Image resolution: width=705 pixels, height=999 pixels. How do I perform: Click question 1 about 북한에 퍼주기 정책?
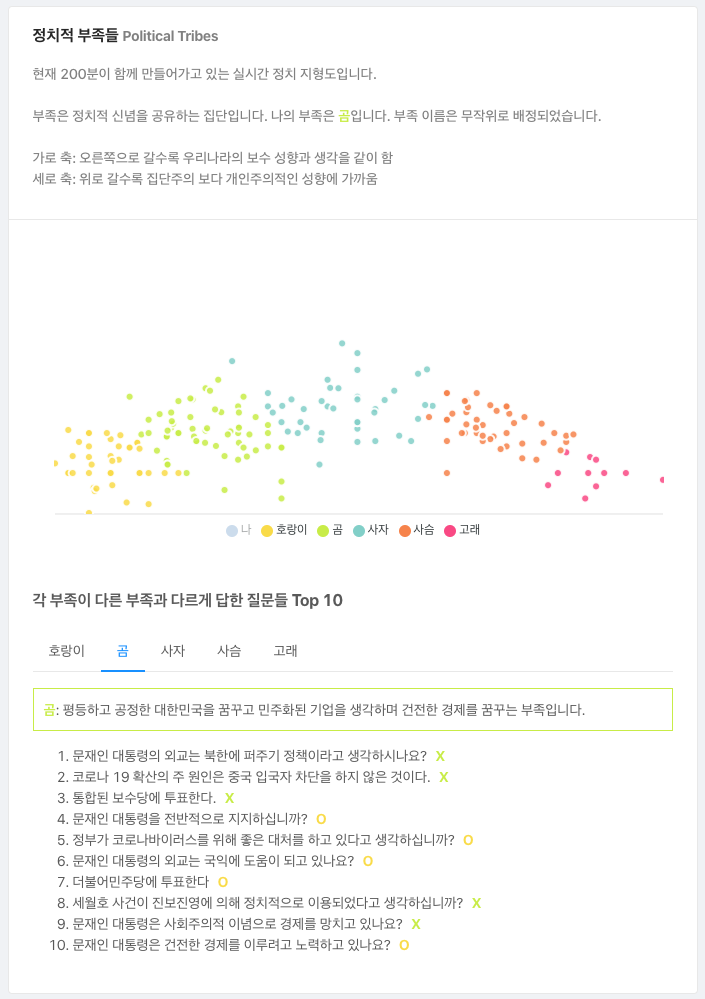251,756
